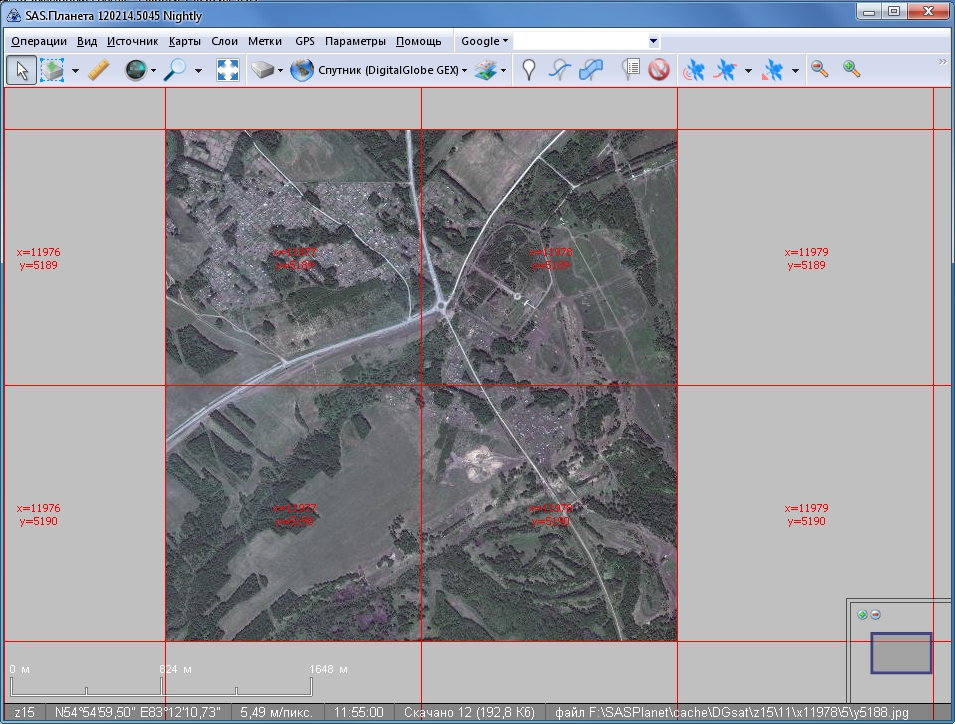
Task: Click the add placemark pin icon
Action: (529, 70)
